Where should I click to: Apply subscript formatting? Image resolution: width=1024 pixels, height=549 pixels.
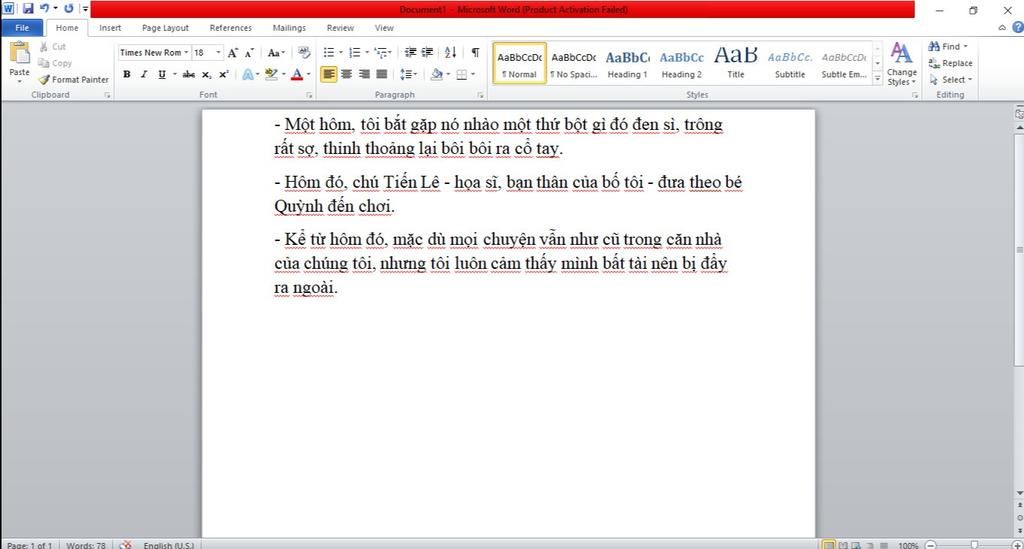click(x=206, y=74)
